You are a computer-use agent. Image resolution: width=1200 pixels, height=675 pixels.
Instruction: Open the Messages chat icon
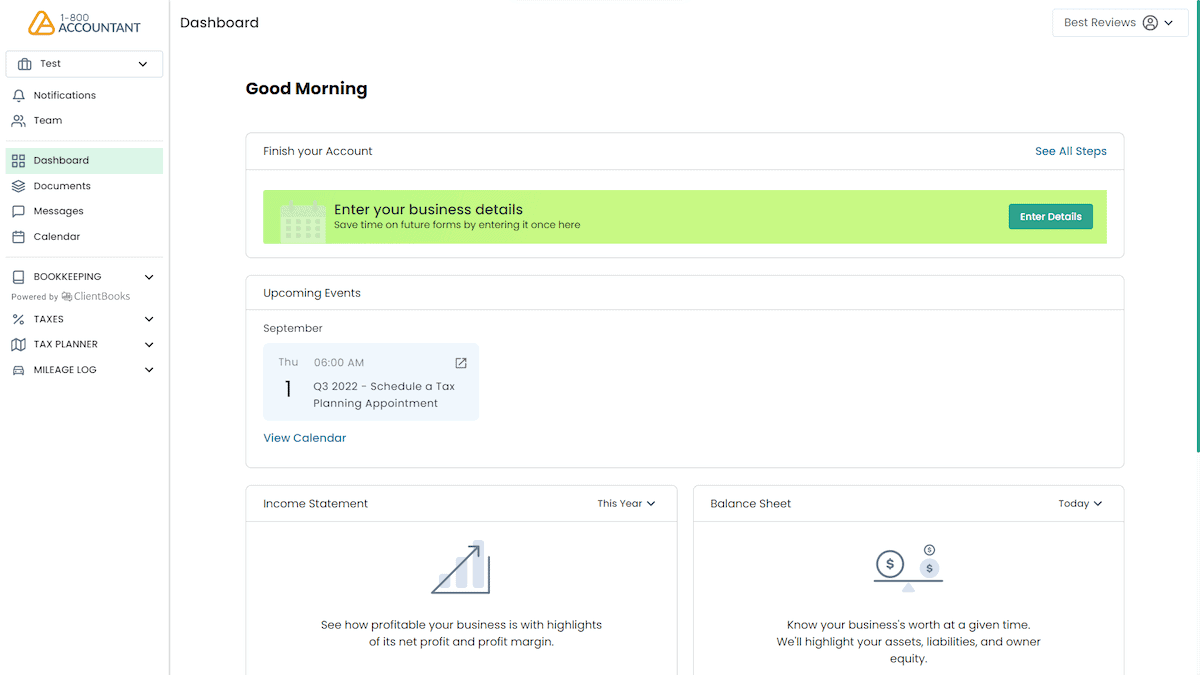18,211
